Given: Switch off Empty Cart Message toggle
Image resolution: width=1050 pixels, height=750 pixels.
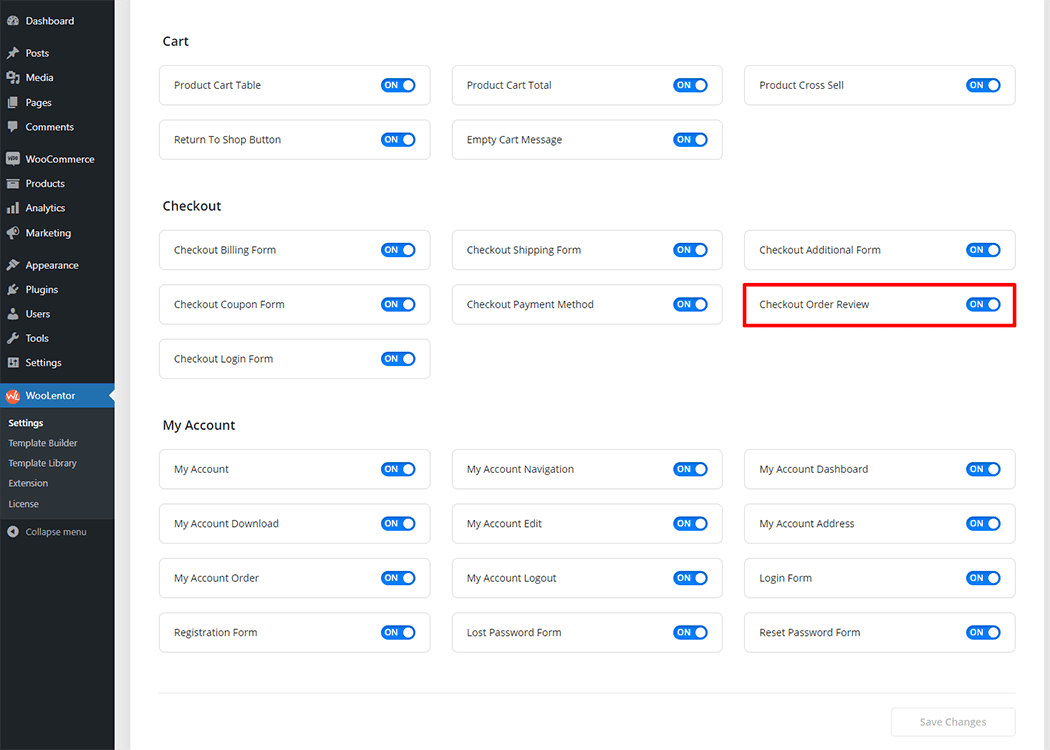Looking at the screenshot, I should (x=690, y=140).
